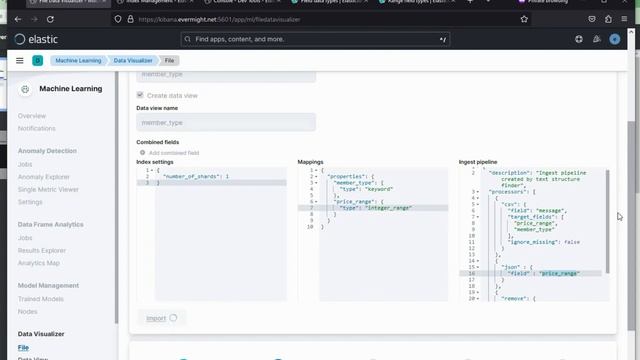Click the highlighted "price_range" field in Ingest pipeline
Viewport: 640px width, 360px height.
(x=559, y=274)
